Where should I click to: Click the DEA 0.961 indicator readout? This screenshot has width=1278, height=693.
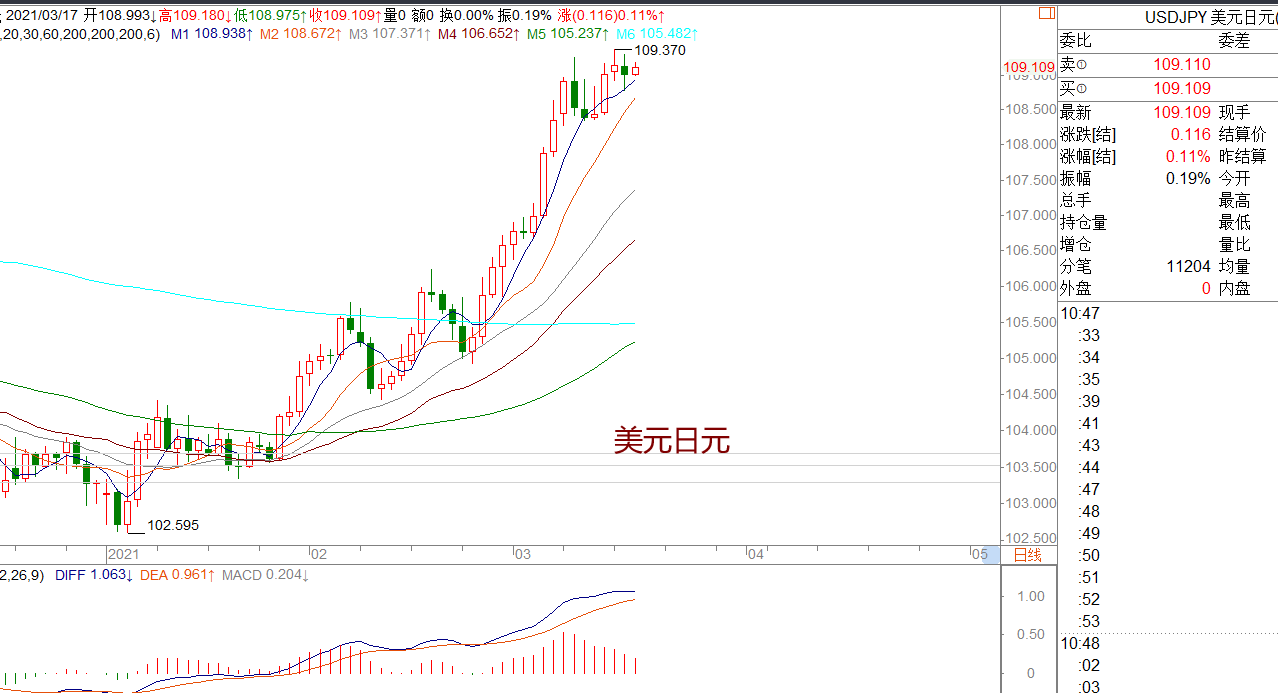[x=178, y=575]
